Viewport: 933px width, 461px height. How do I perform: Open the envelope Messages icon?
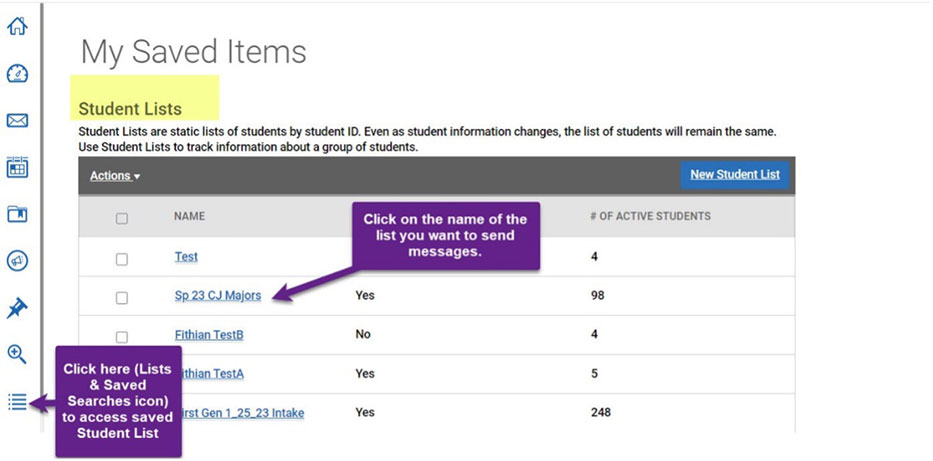[x=17, y=121]
